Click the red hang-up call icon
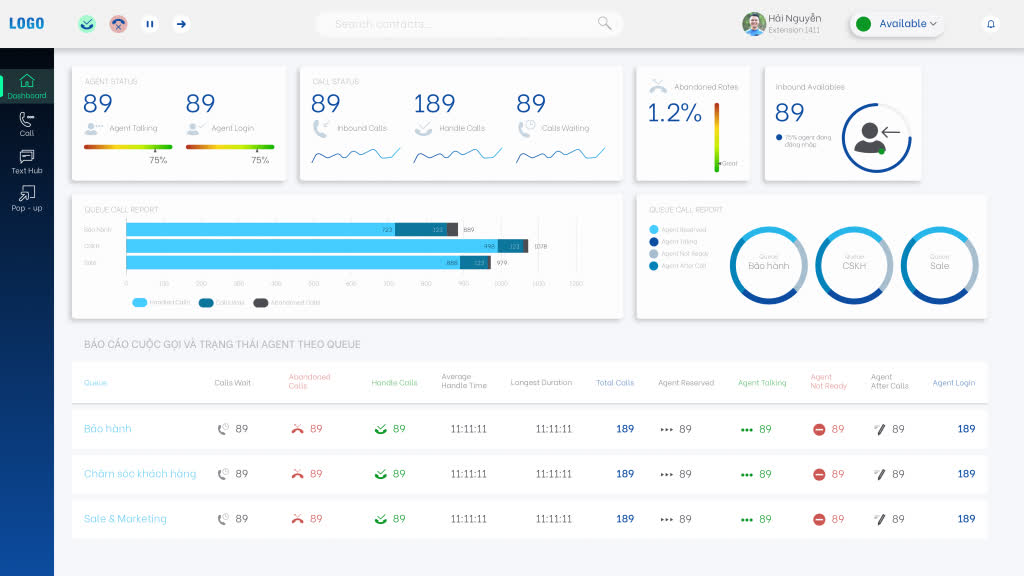 pyautogui.click(x=118, y=23)
